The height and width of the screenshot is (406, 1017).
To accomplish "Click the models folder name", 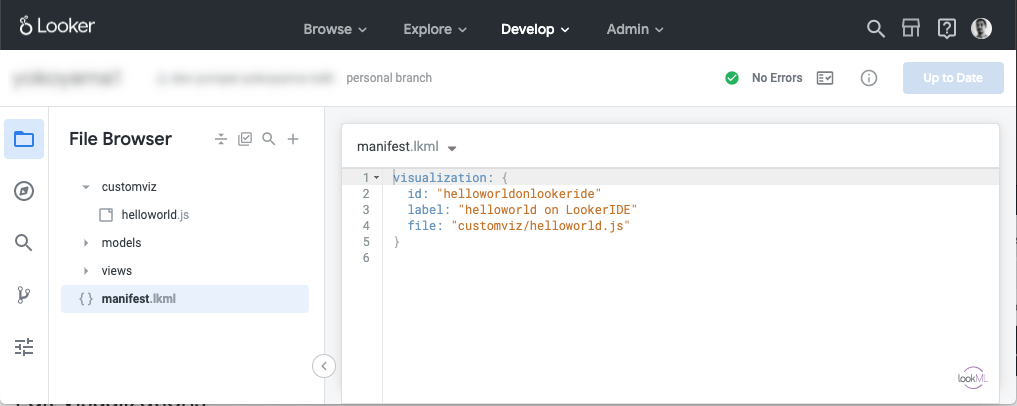I will click(121, 243).
